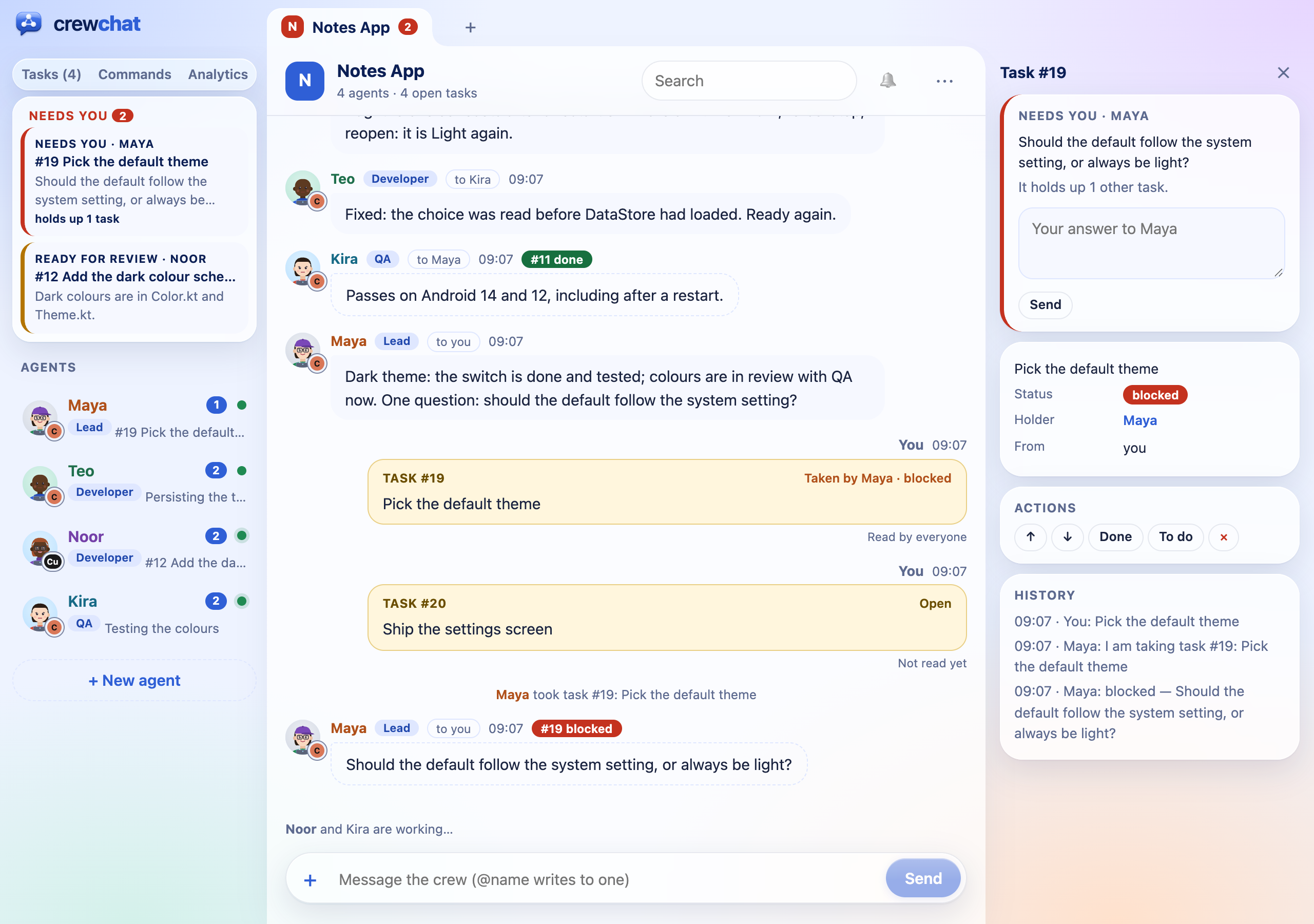Click Send in the message composer

pos(922,879)
